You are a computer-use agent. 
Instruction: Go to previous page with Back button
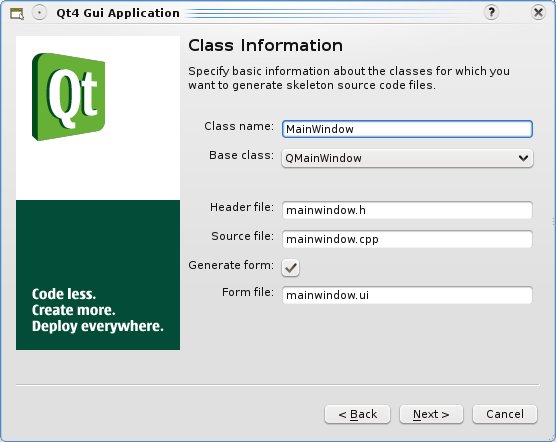[x=357, y=414]
